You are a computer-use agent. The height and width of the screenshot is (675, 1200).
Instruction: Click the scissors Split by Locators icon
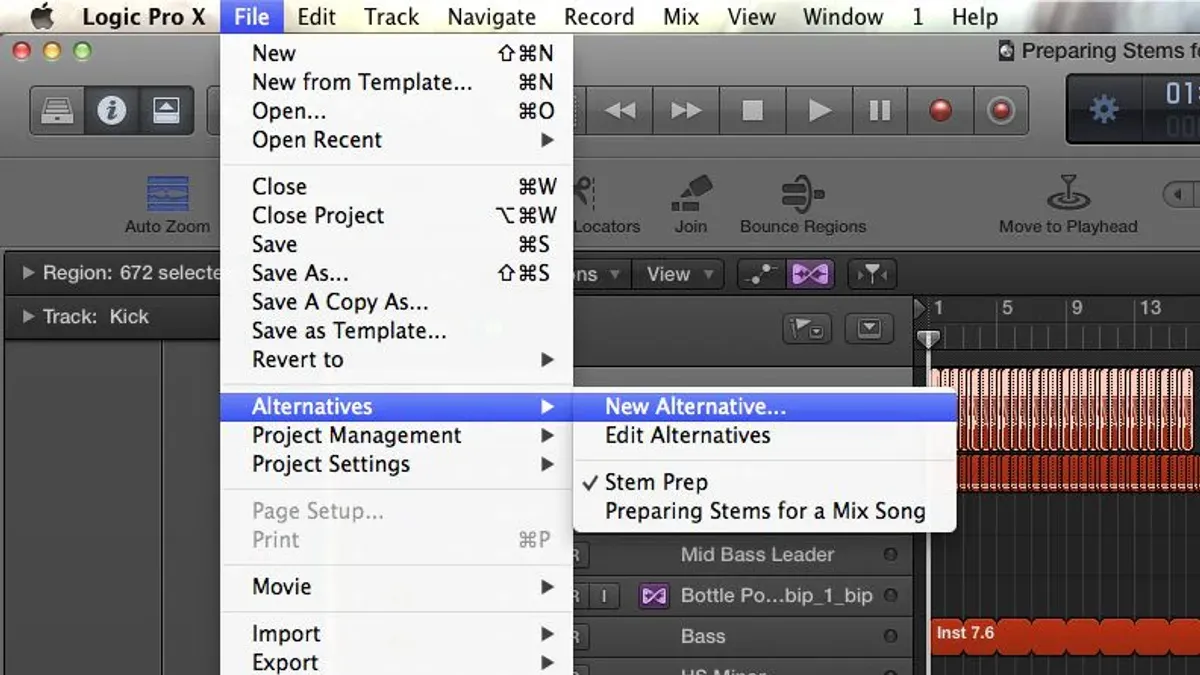[586, 194]
